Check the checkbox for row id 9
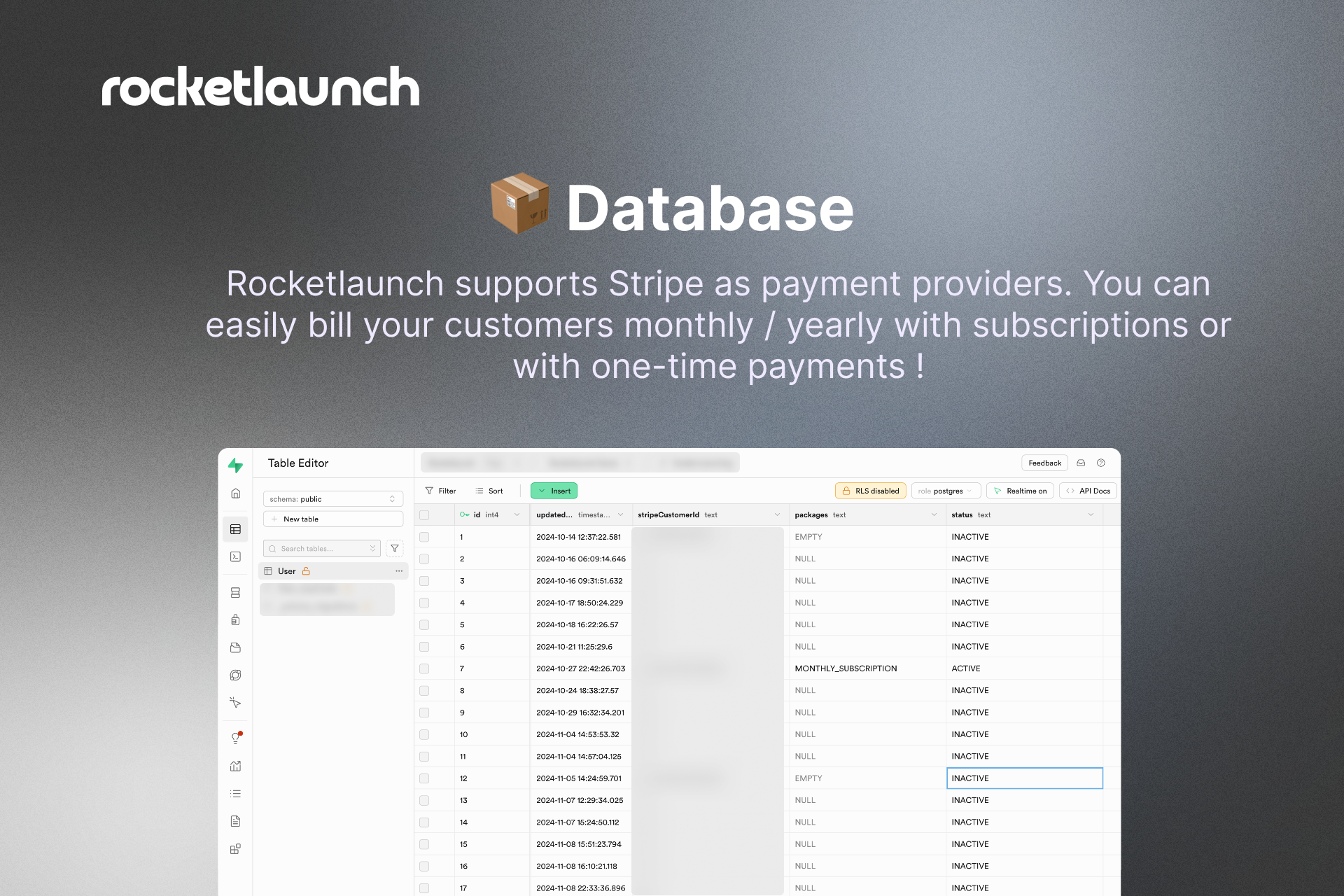The height and width of the screenshot is (896, 1344). [x=424, y=713]
